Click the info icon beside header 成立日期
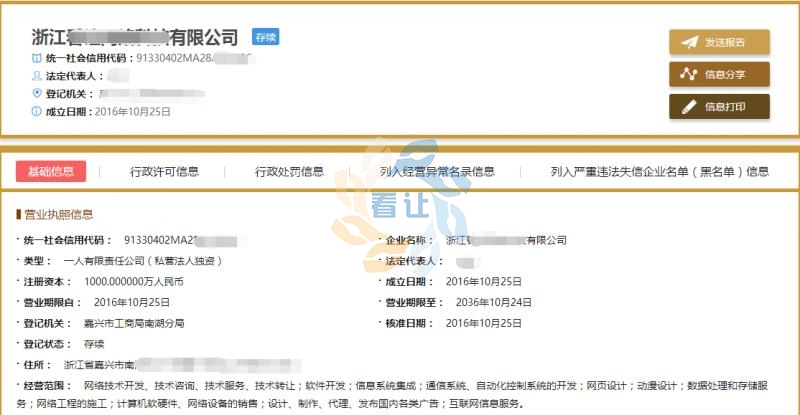Viewport: 800px width, 415px height. (x=37, y=111)
